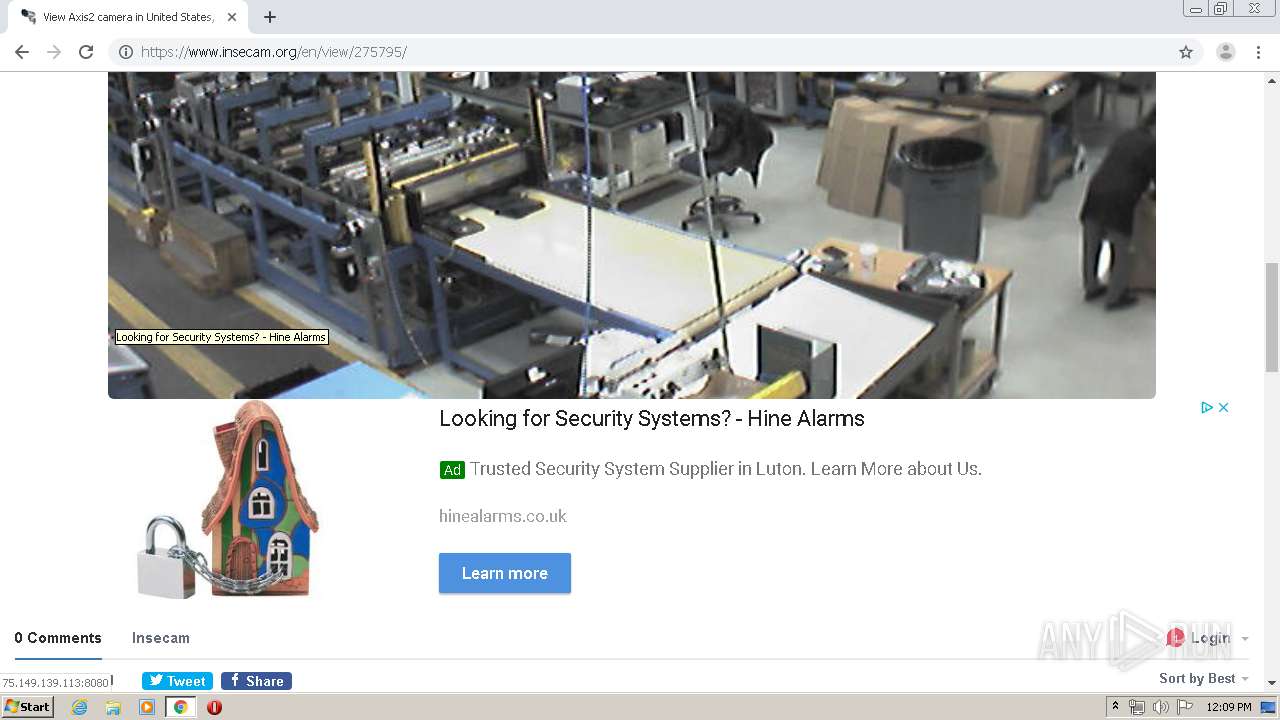1280x720 pixels.
Task: Open a new browser tab
Action: click(x=270, y=17)
